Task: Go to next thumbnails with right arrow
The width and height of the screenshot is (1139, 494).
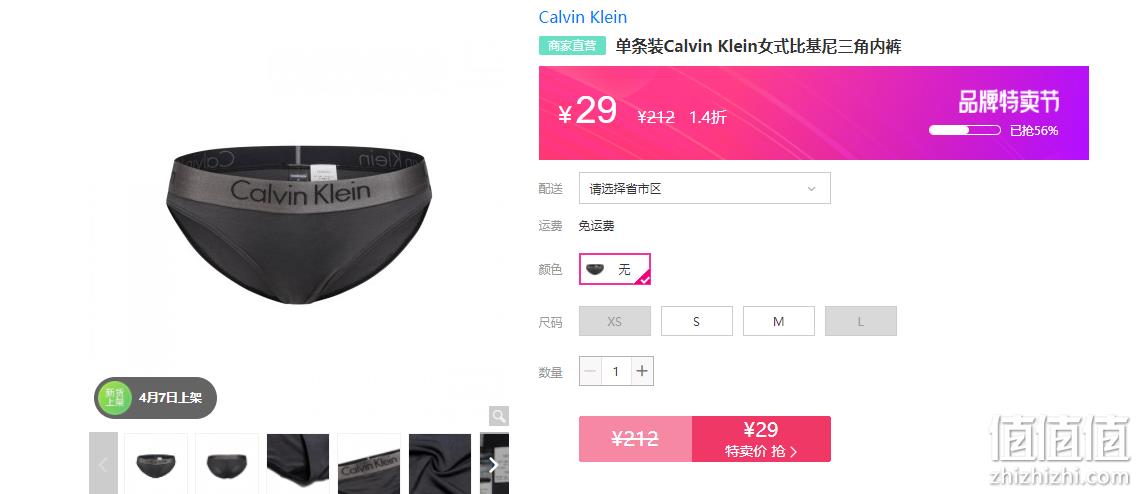Action: [x=494, y=463]
